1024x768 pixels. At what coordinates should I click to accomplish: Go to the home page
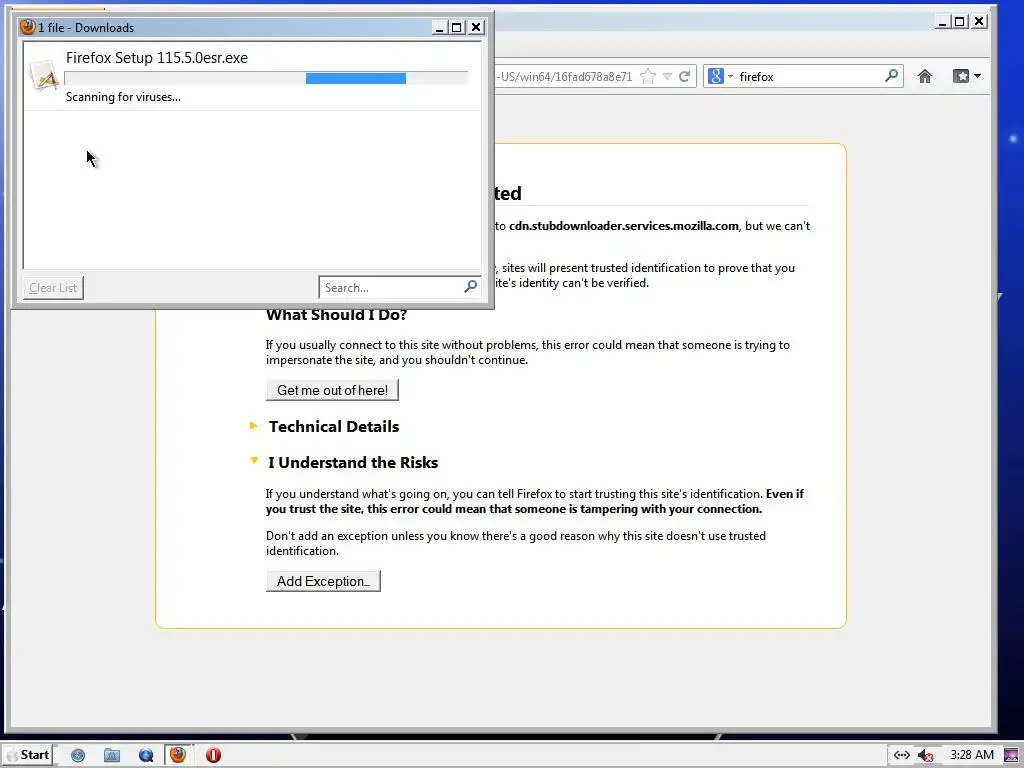924,76
